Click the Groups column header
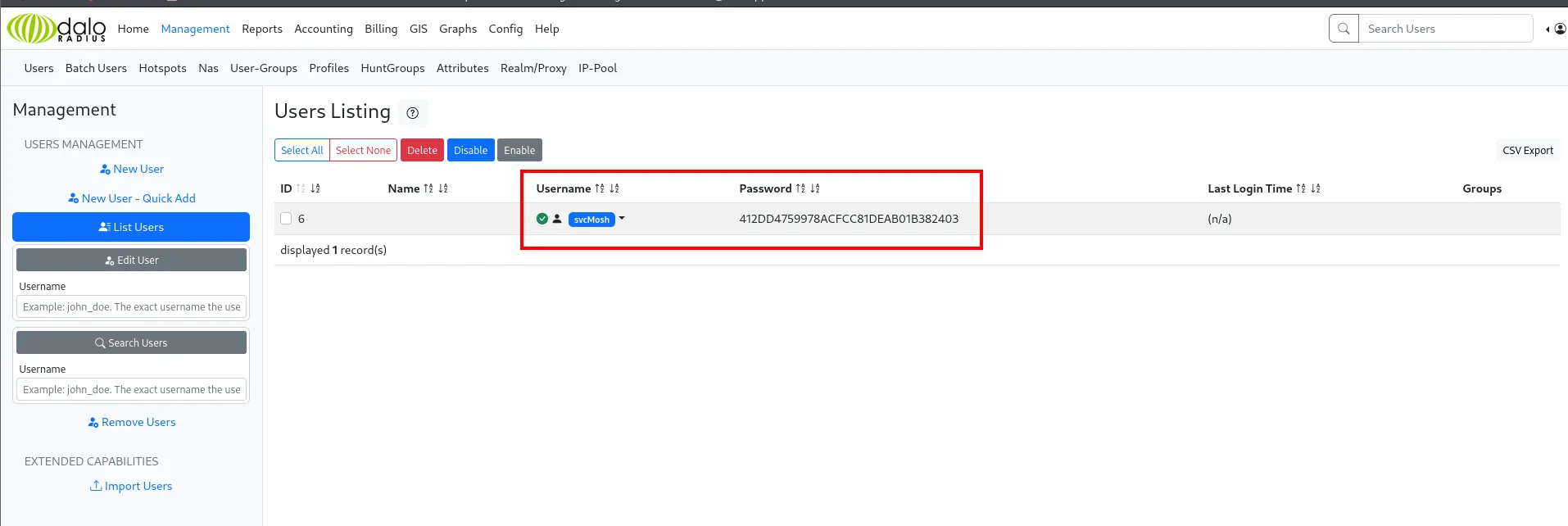1568x526 pixels. click(1482, 188)
